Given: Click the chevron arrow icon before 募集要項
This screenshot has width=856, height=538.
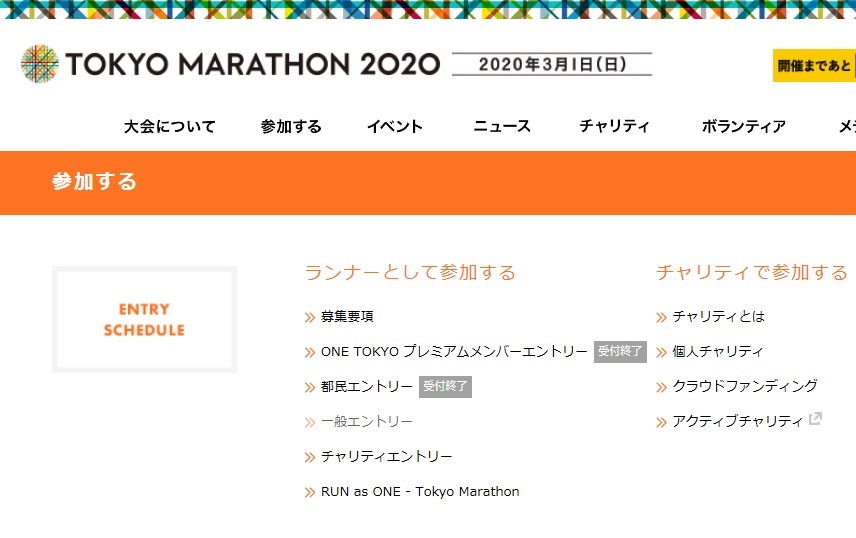Looking at the screenshot, I should click(x=310, y=317).
